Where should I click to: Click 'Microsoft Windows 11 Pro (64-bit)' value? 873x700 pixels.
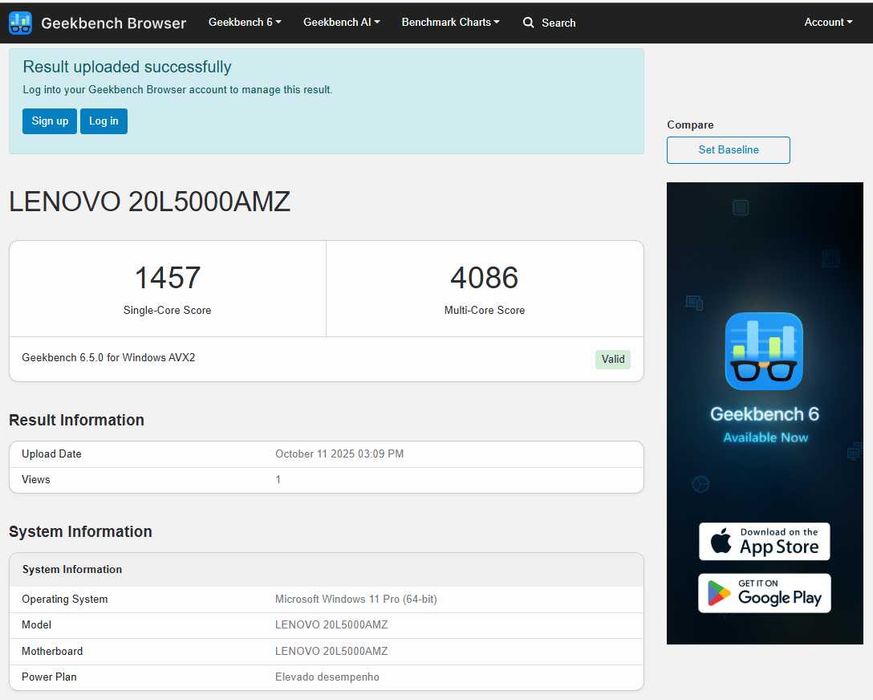356,599
